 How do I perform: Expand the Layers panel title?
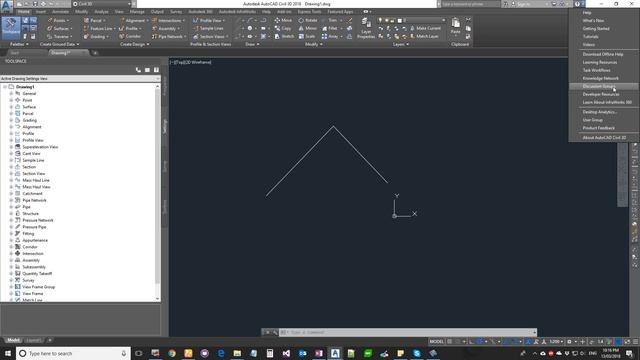point(400,44)
